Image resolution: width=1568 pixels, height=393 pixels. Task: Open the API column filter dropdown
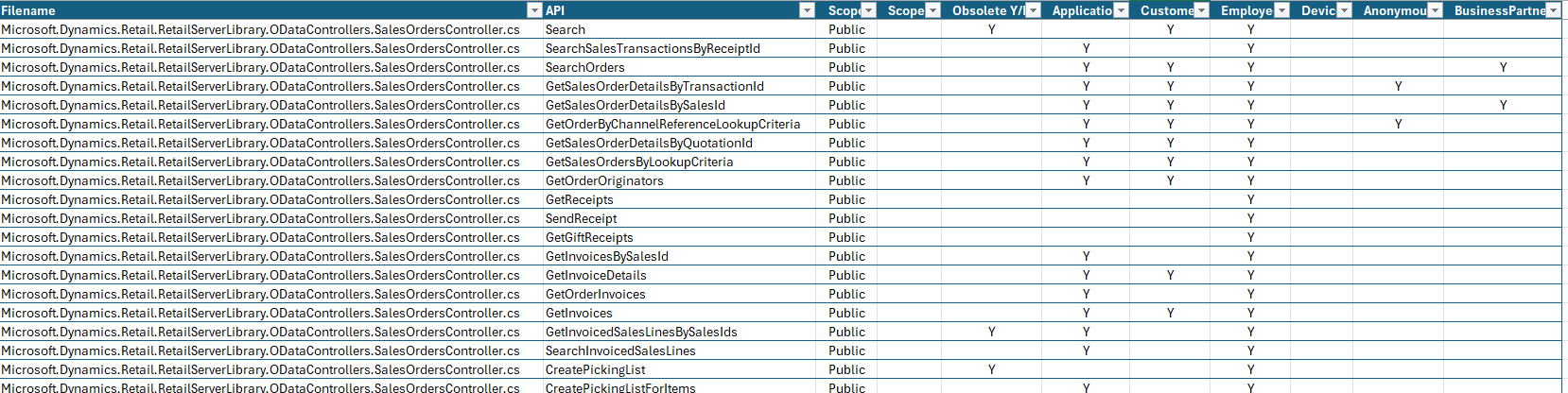click(807, 10)
